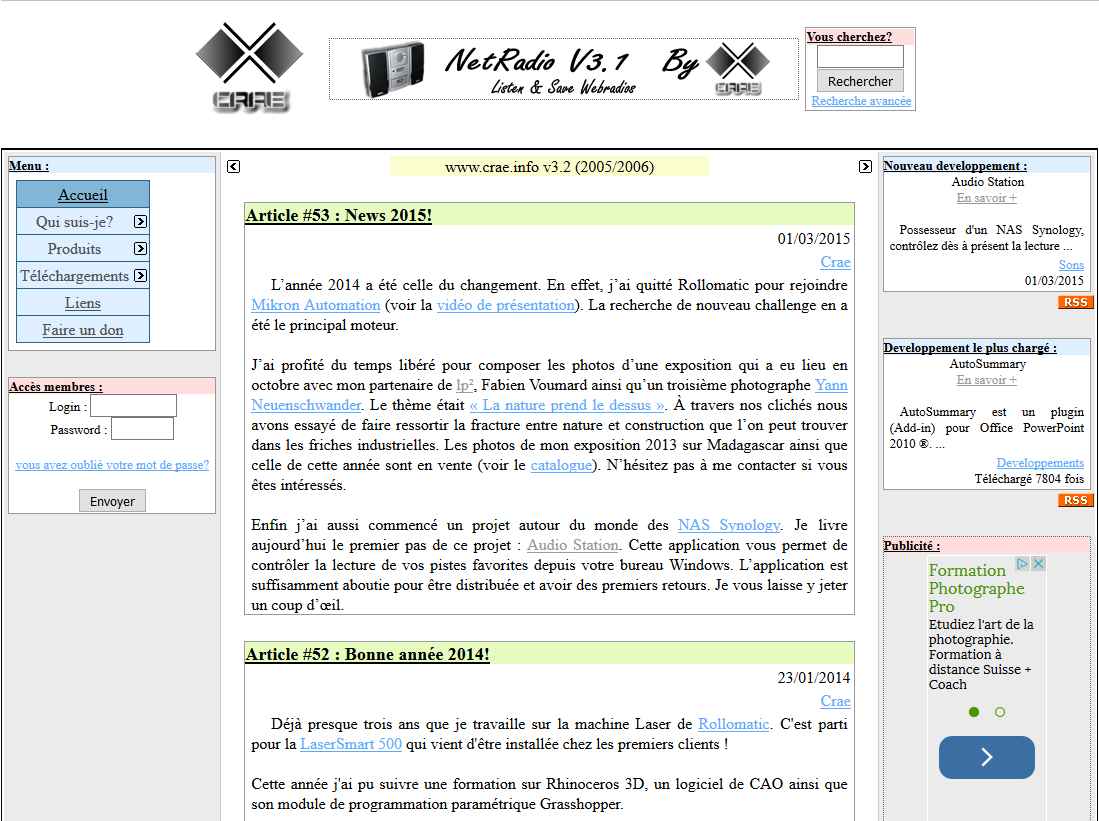The height and width of the screenshot is (821, 1099).
Task: Open the Faire un don menu item
Action: coord(83,330)
